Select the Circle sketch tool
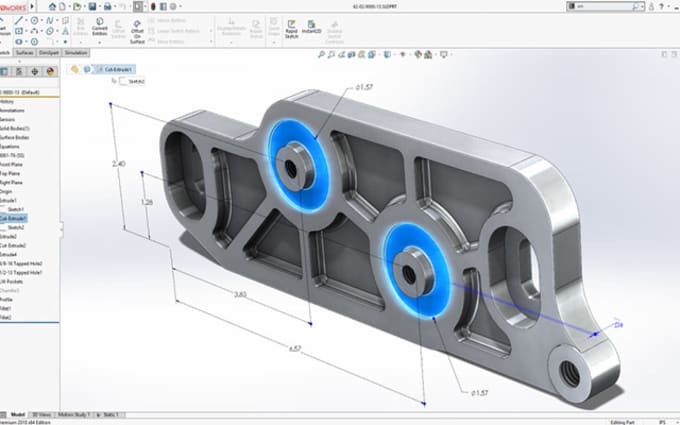 [34, 20]
